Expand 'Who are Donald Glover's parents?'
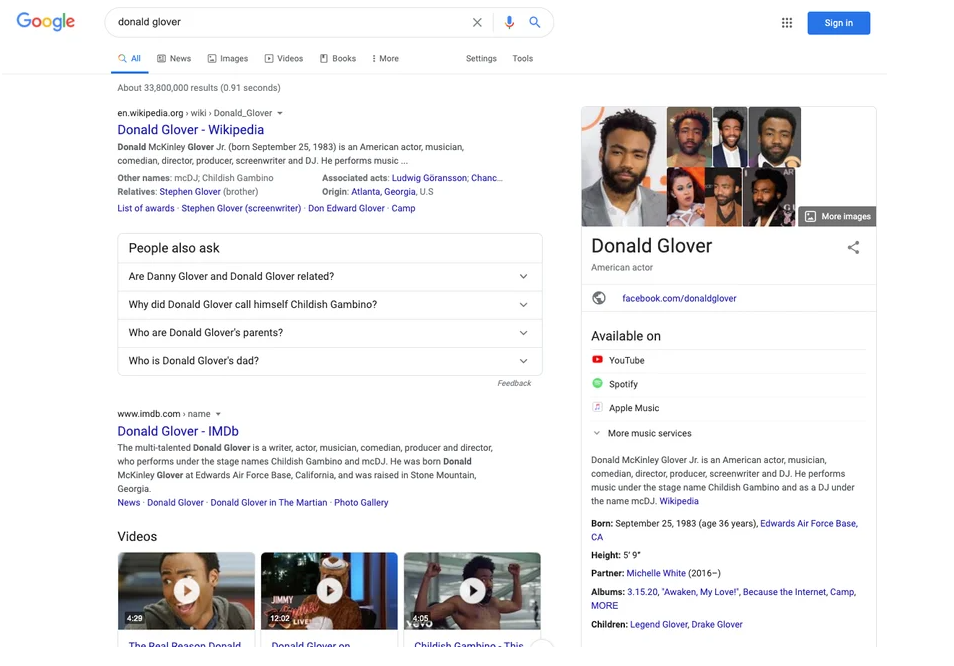The image size is (954, 666). [330, 333]
